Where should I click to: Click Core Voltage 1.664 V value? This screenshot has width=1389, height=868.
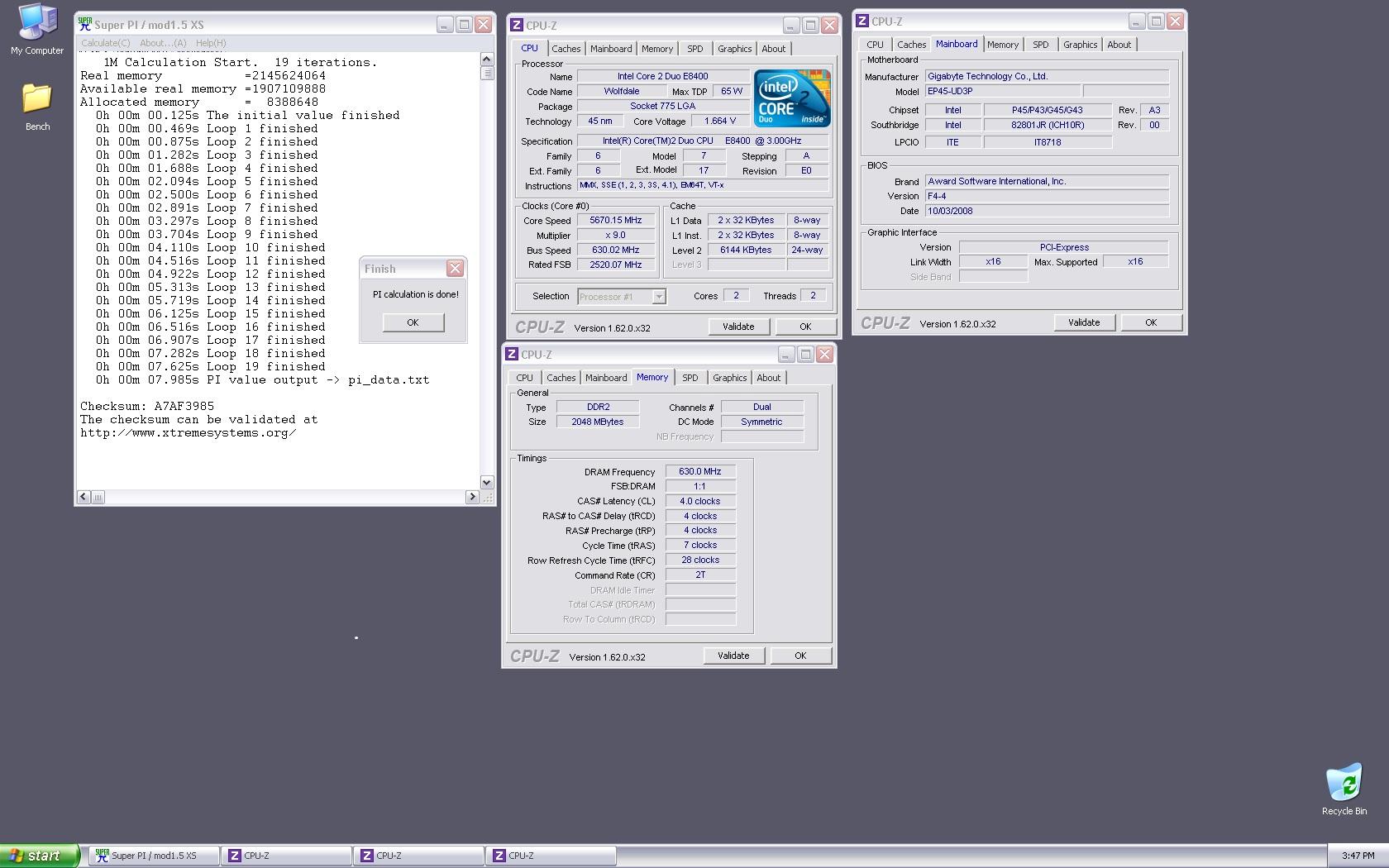[x=720, y=121]
